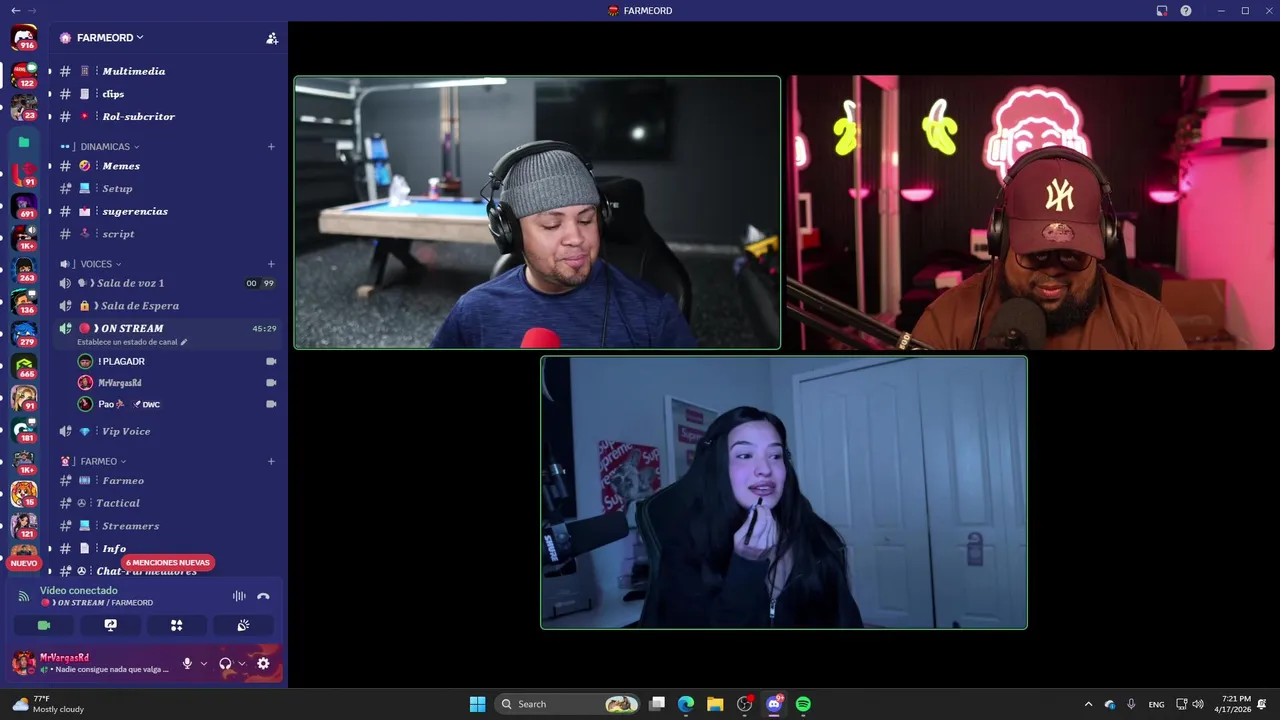This screenshot has height=720, width=1280.
Task: Open server with 279 badge
Action: pos(24,335)
